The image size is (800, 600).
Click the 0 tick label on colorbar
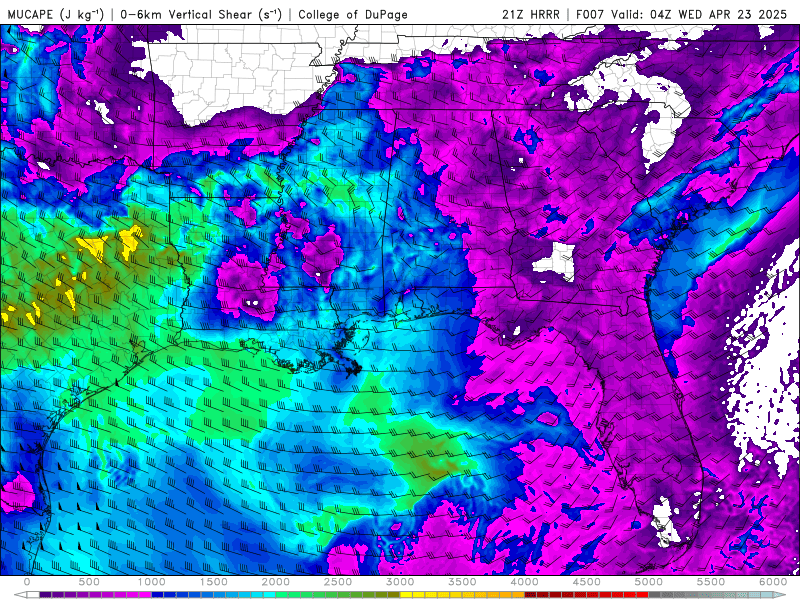[x=27, y=582]
